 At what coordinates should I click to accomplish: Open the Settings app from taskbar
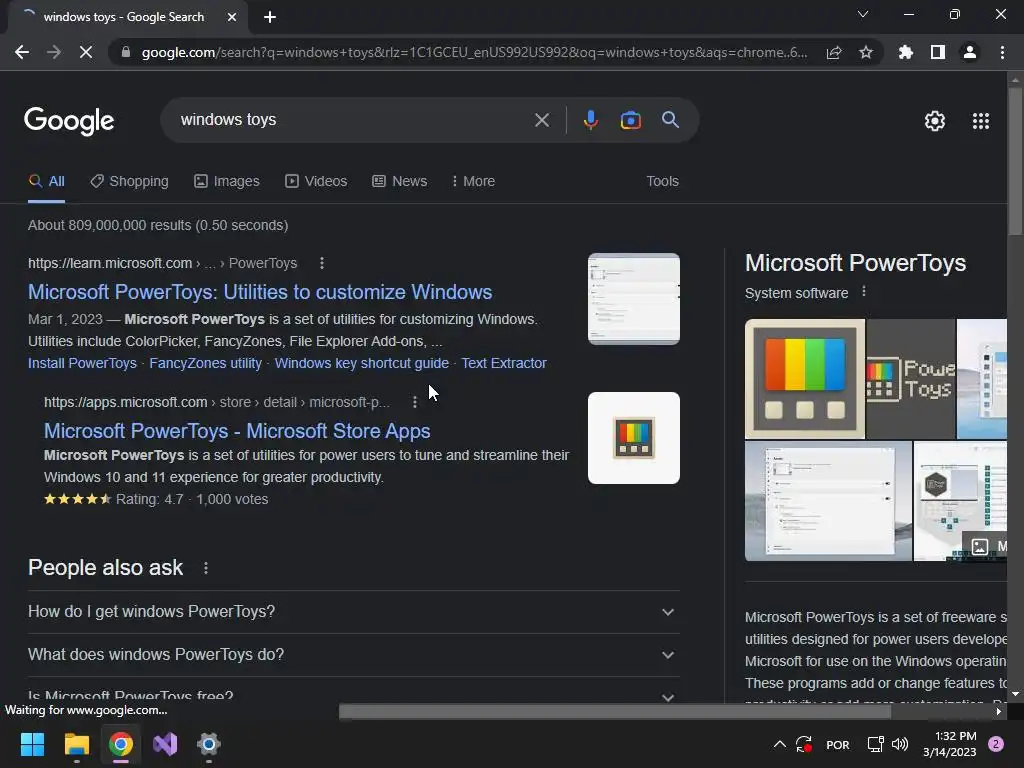pos(209,744)
